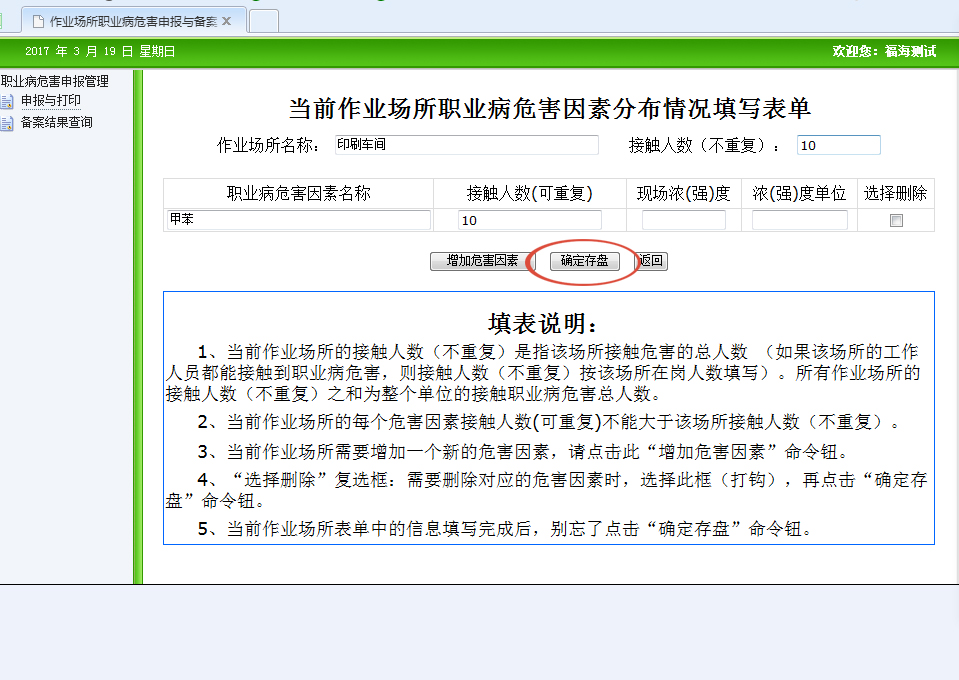Click the 接触人数（不重复） input box
This screenshot has width=959, height=680.
tap(838, 146)
